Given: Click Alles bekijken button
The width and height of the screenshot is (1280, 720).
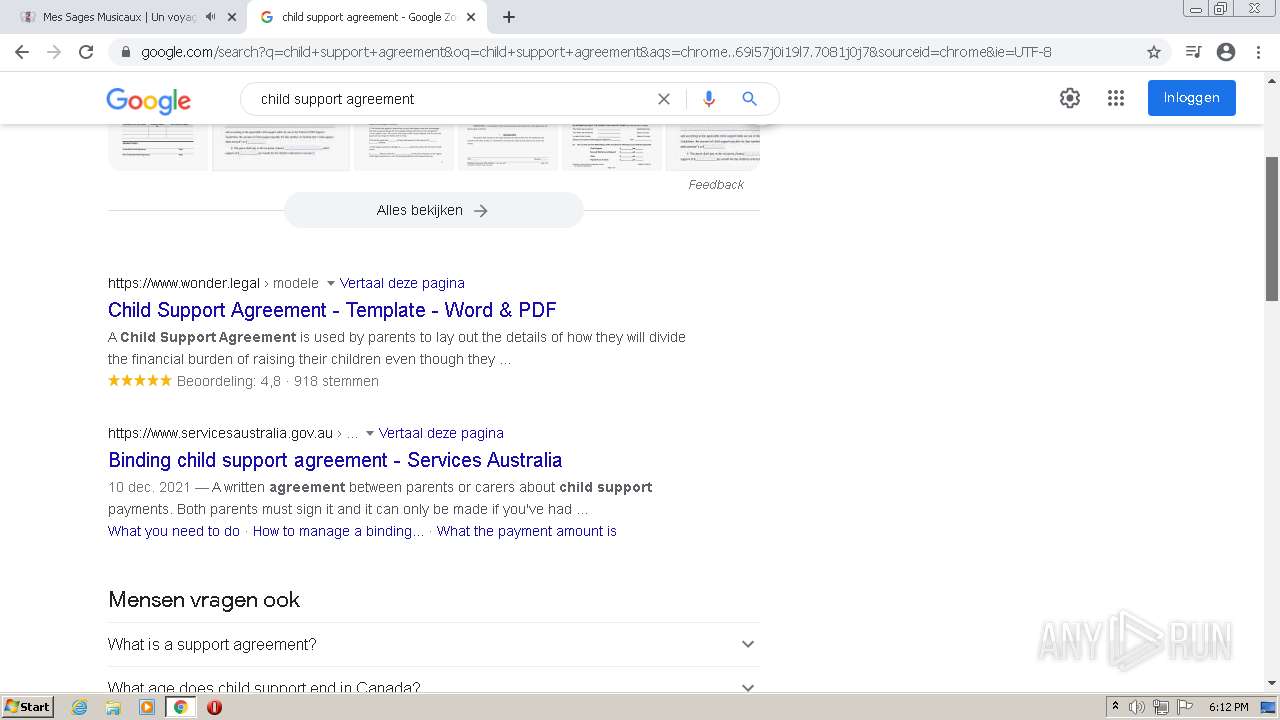Looking at the screenshot, I should (x=433, y=210).
